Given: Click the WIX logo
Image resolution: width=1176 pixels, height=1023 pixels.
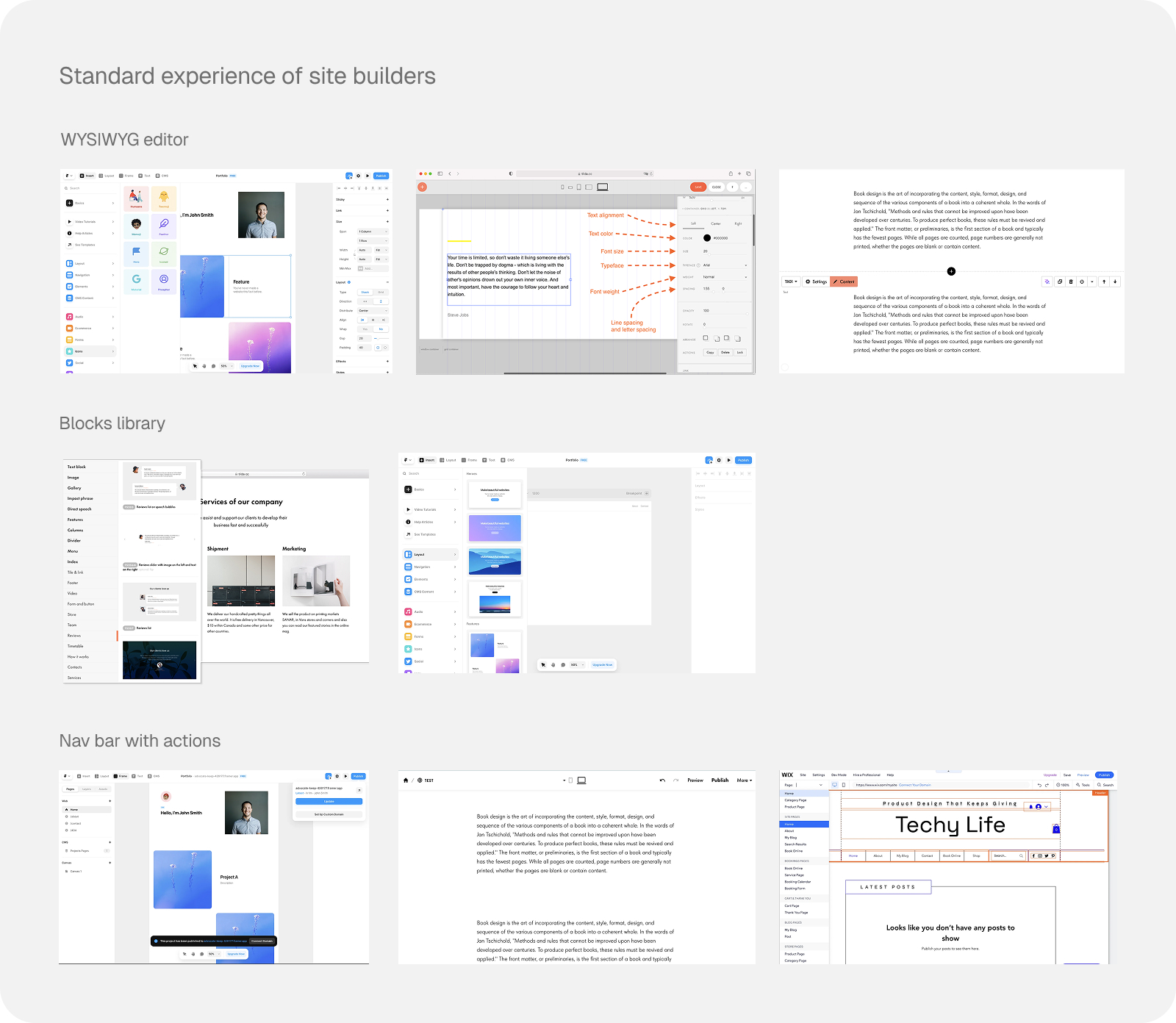Looking at the screenshot, I should [787, 775].
